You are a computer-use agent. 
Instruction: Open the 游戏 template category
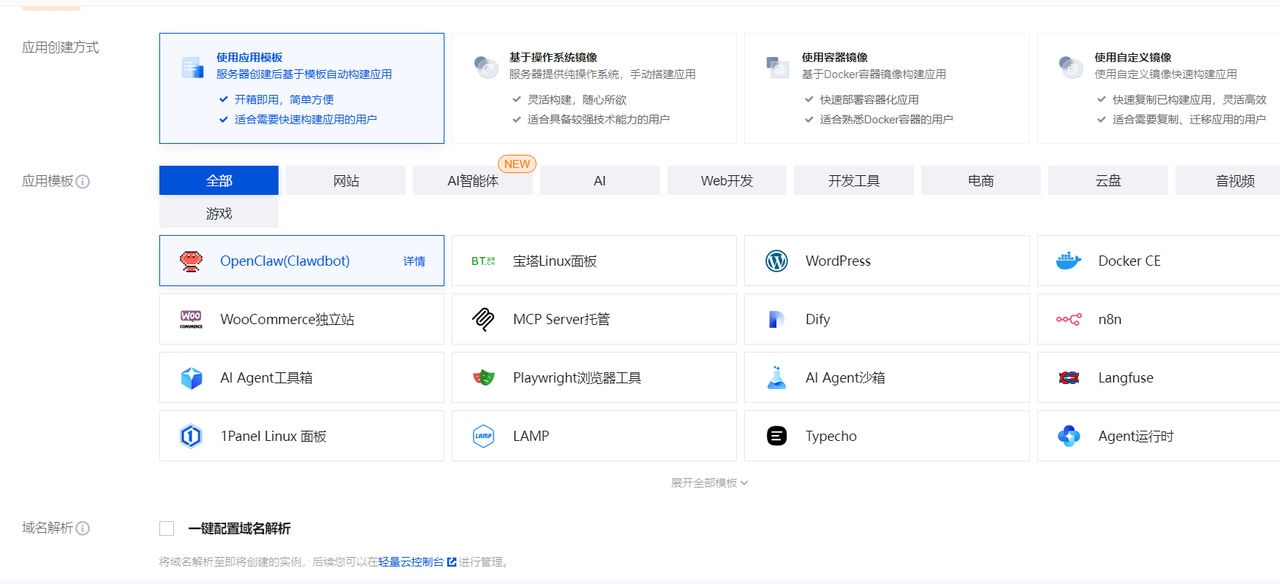tap(219, 213)
